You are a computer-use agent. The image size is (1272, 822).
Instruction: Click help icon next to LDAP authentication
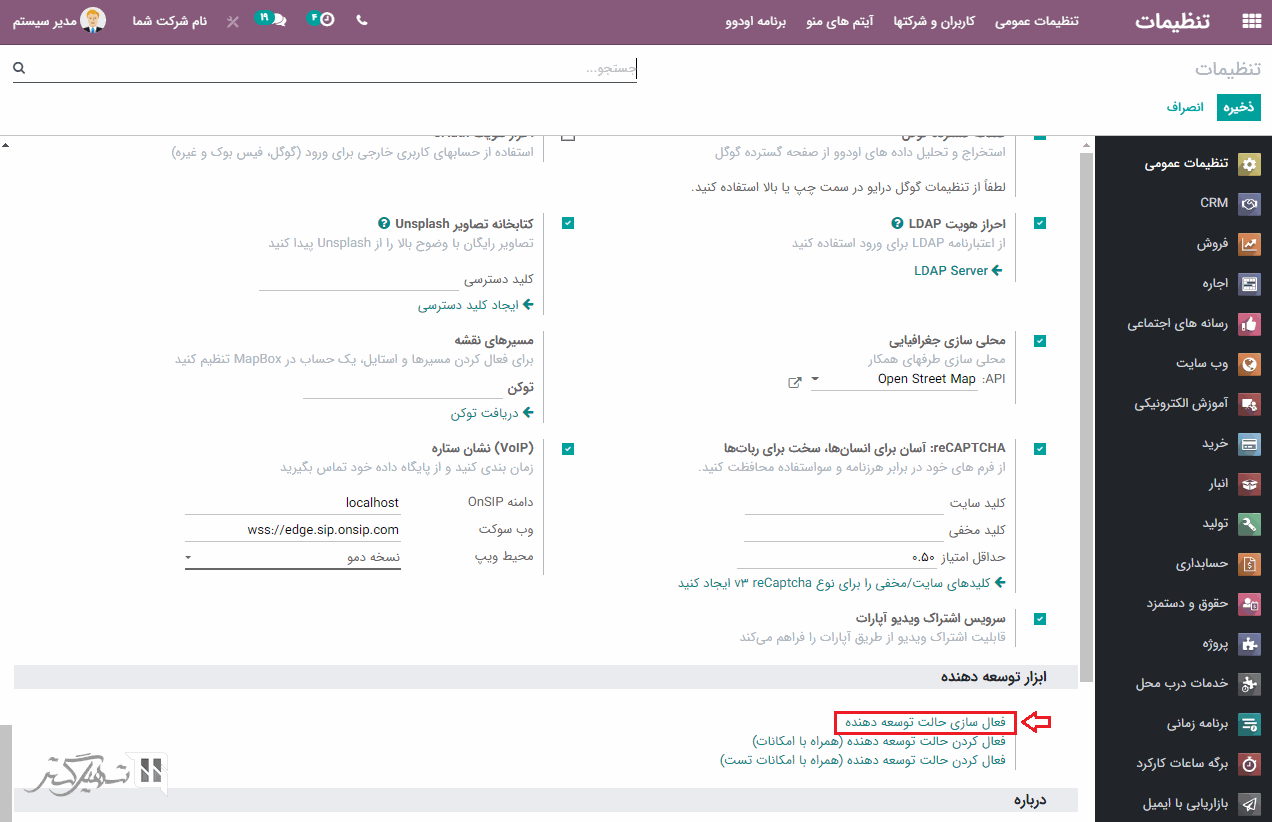pyautogui.click(x=897, y=224)
